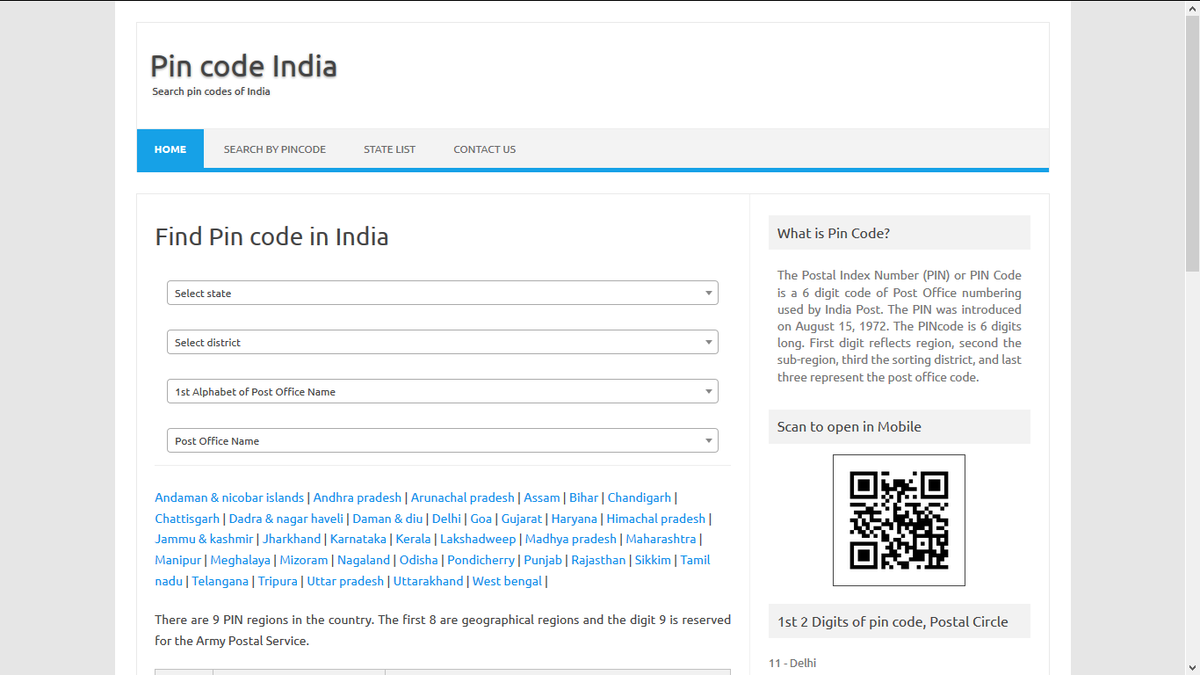Open the Pondicherry link
Image resolution: width=1200 pixels, height=675 pixels.
[481, 560]
